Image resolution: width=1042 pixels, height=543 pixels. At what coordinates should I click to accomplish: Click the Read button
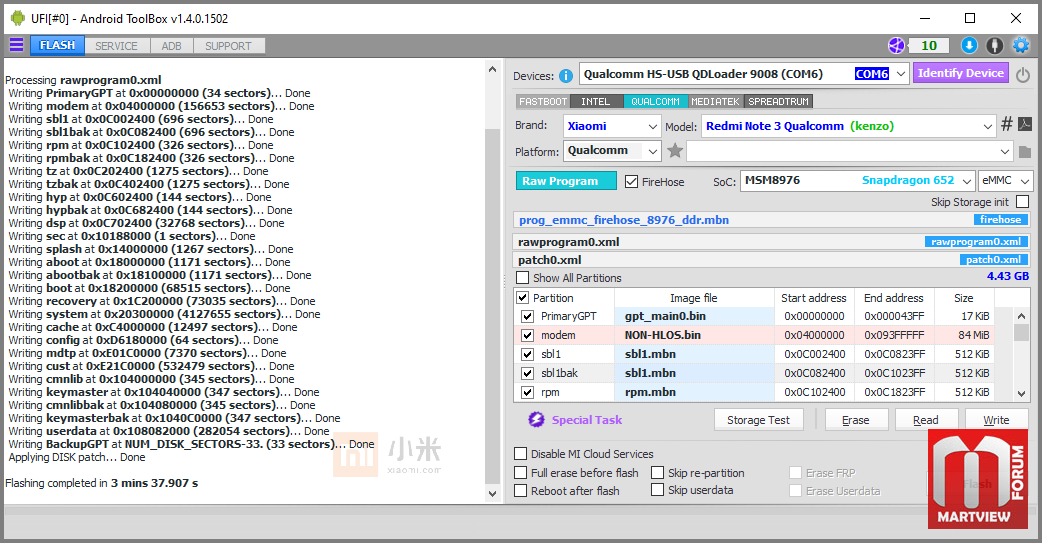pos(926,419)
